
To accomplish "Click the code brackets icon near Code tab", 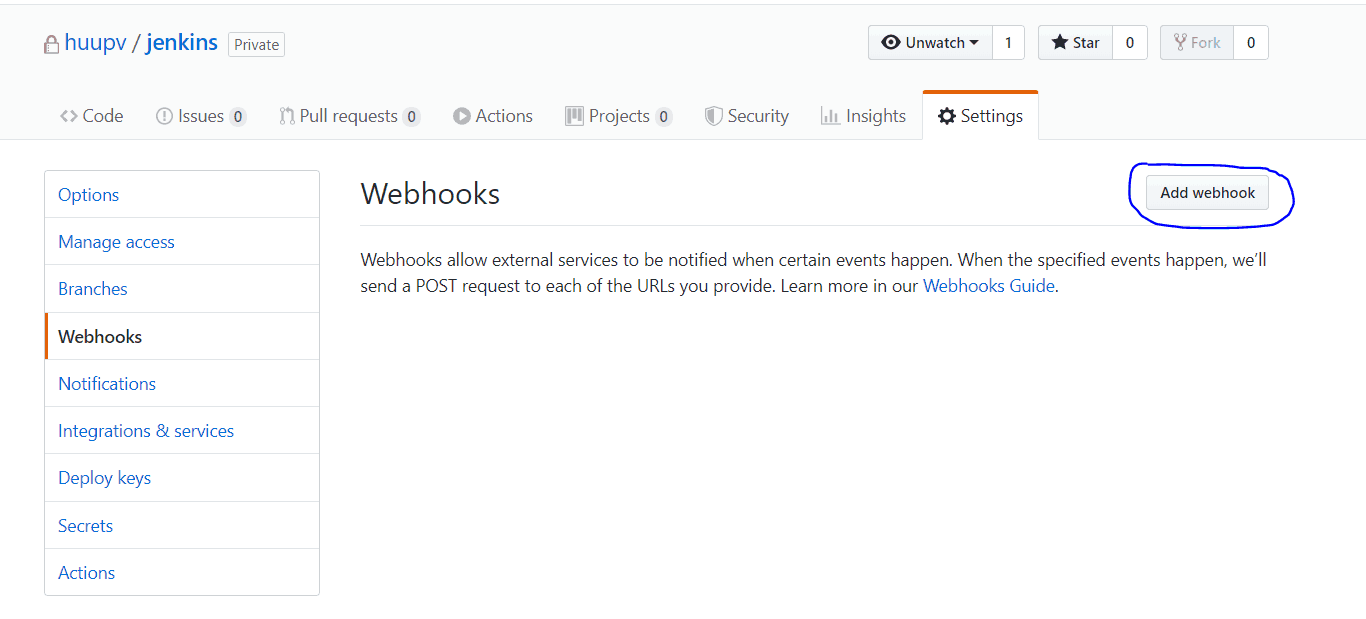I will [x=68, y=115].
